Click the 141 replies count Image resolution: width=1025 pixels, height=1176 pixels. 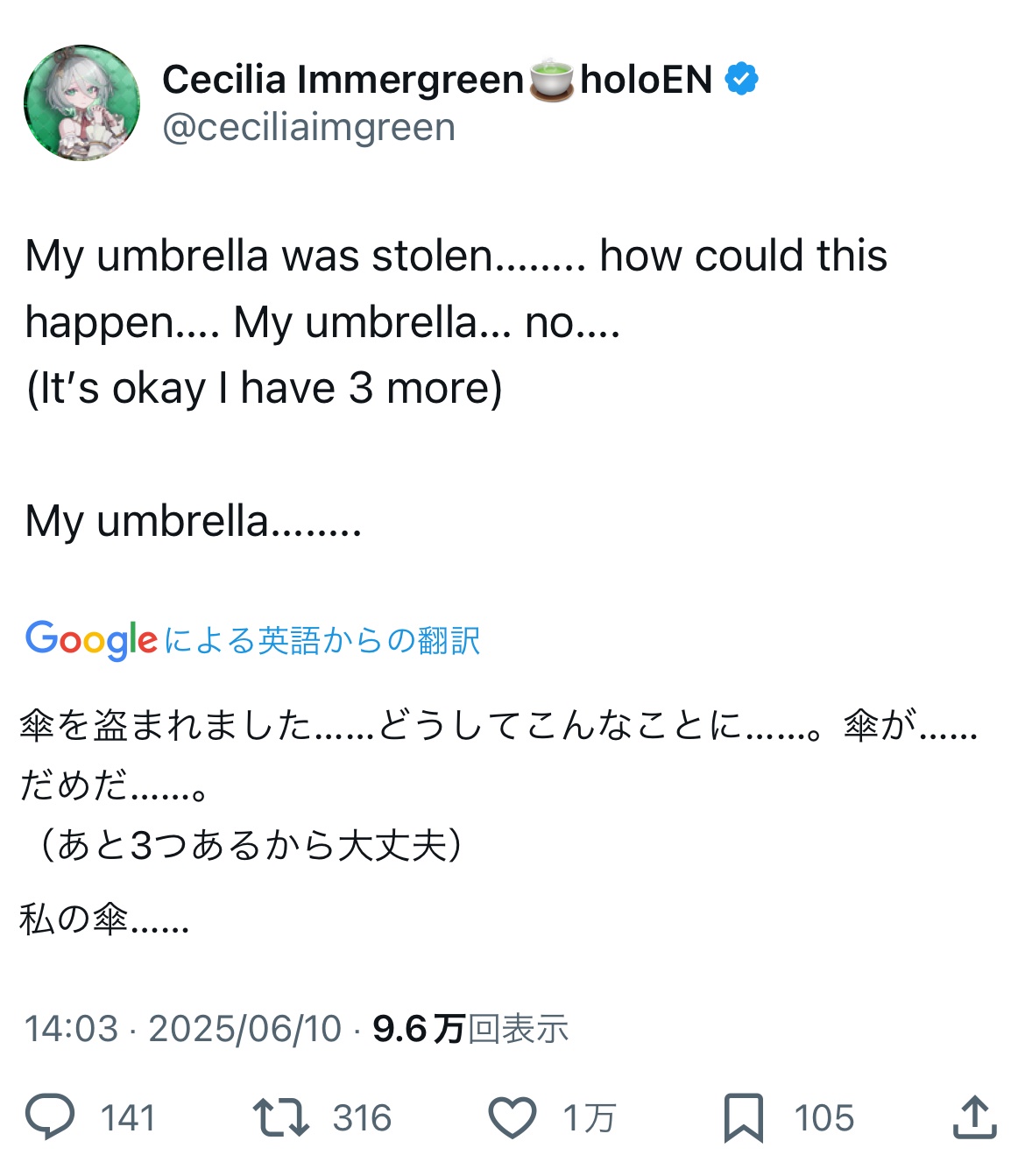tap(127, 1118)
